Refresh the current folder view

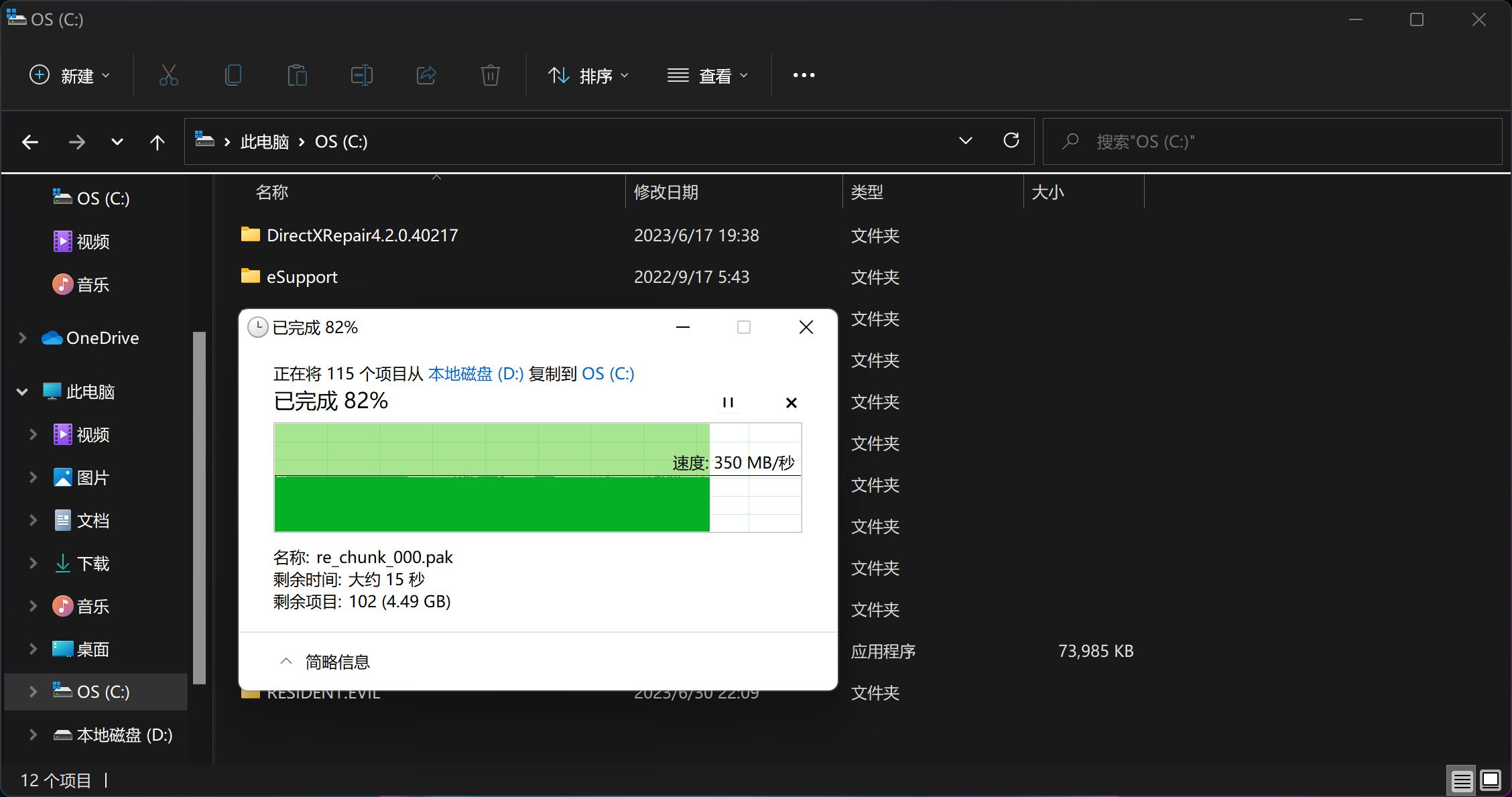point(1011,141)
